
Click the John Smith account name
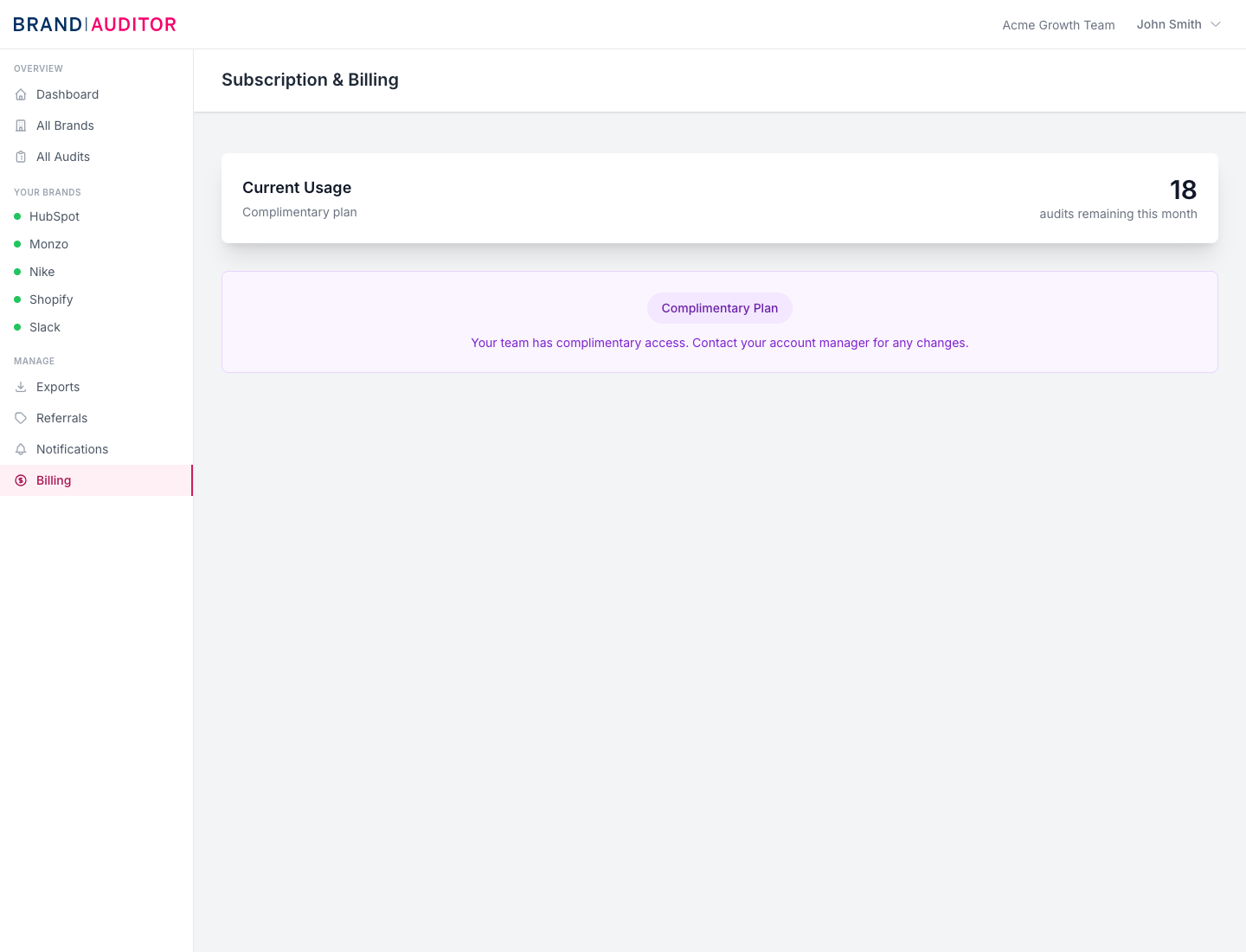point(1169,24)
